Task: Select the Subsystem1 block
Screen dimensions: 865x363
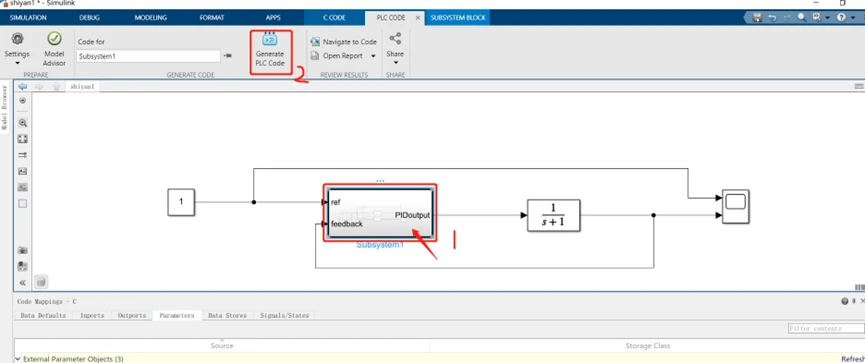Action: pyautogui.click(x=380, y=213)
